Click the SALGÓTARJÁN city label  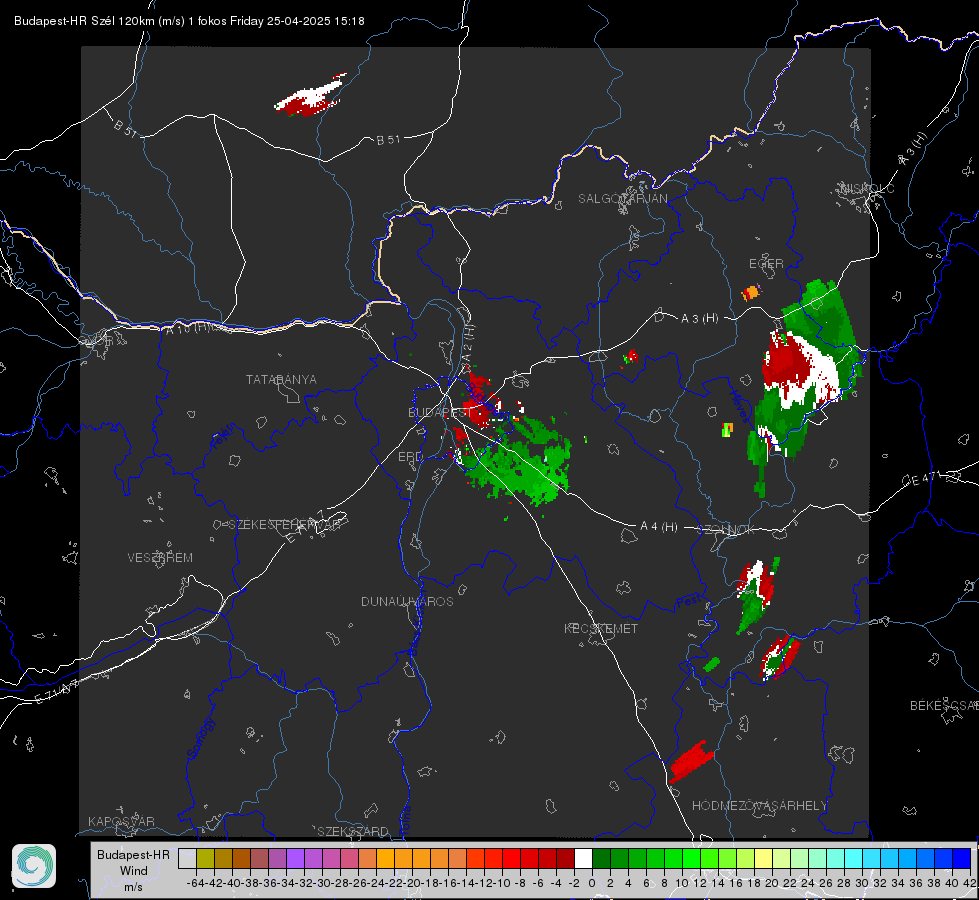pyautogui.click(x=622, y=199)
